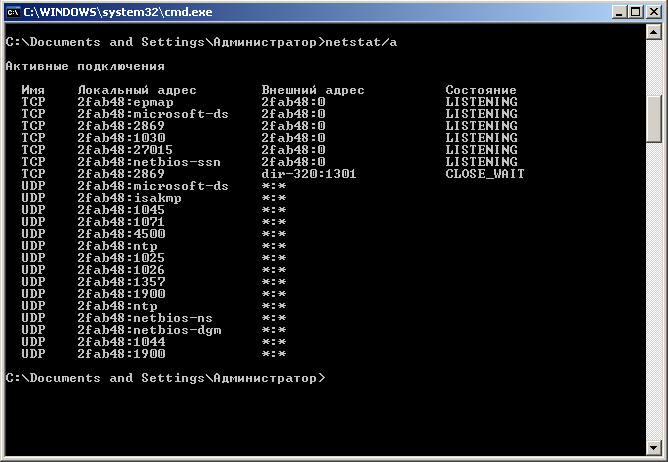668x462 pixels.
Task: Click the scrollbar down arrow
Action: [655, 451]
